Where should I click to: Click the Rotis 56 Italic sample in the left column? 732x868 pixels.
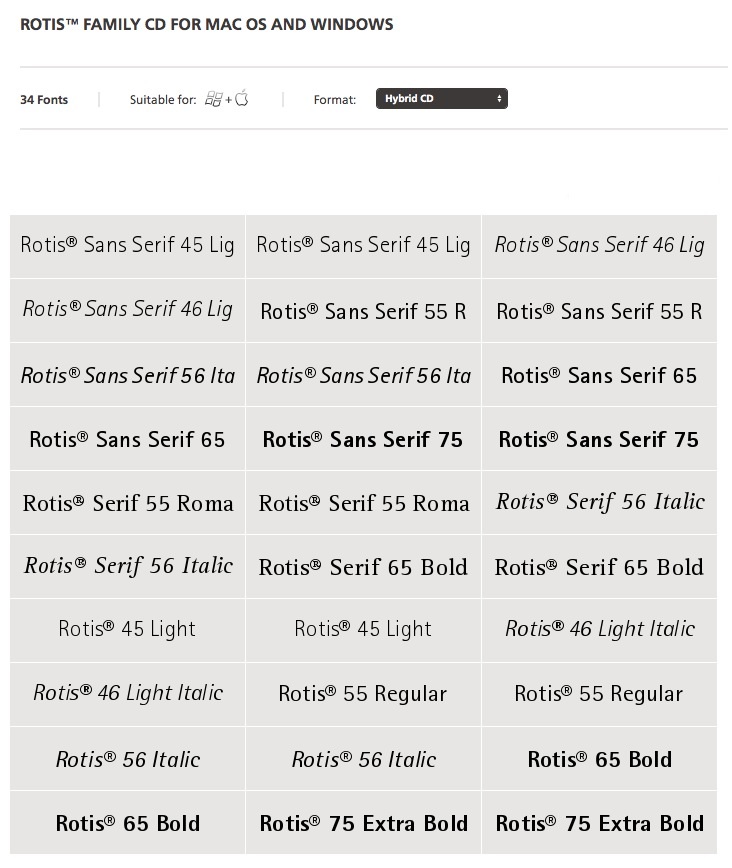(127, 759)
